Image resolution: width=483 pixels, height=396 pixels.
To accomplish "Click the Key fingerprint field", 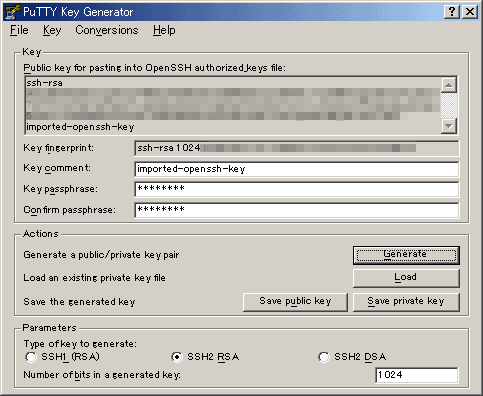I will (297, 148).
